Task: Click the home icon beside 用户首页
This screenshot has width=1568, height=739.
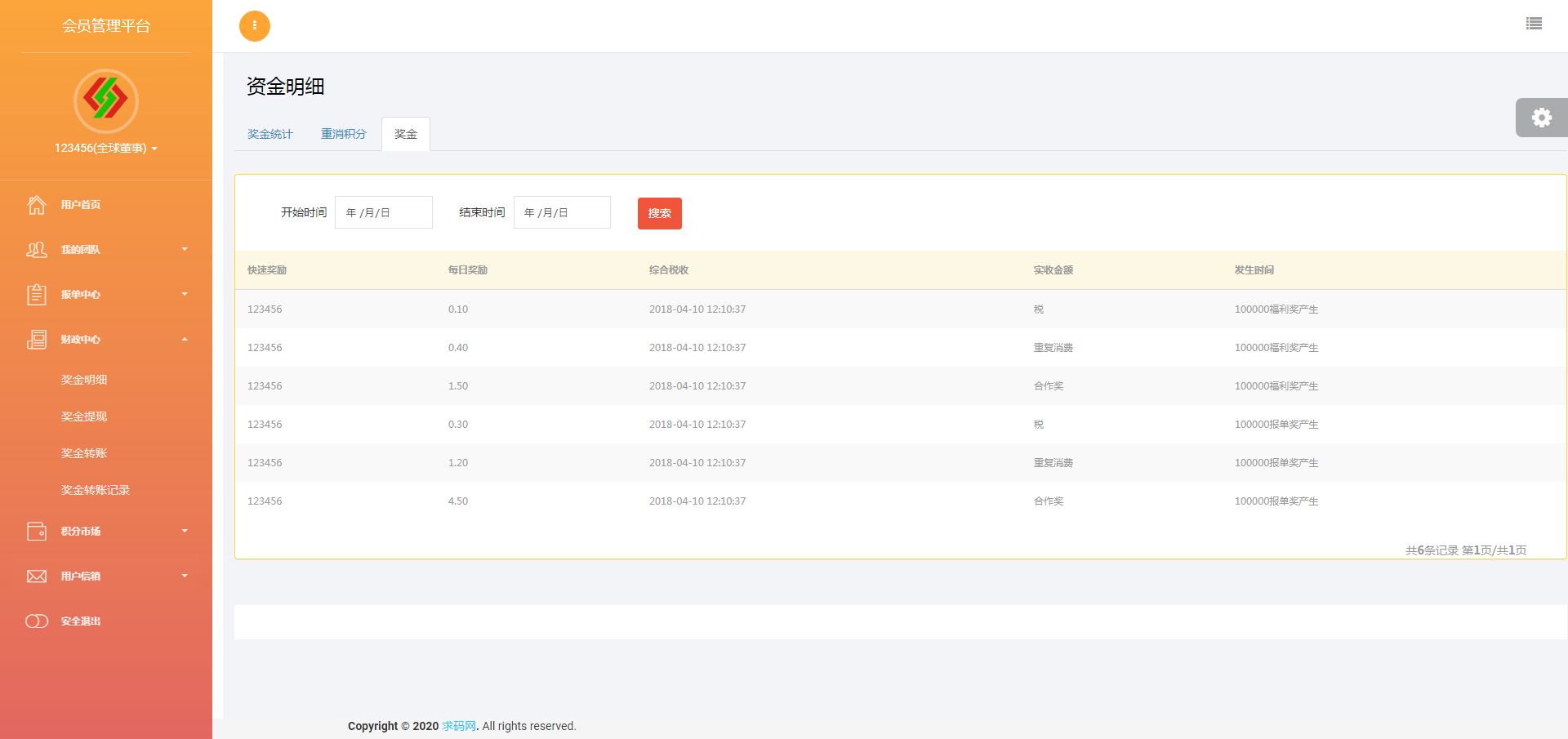Action: [x=37, y=205]
